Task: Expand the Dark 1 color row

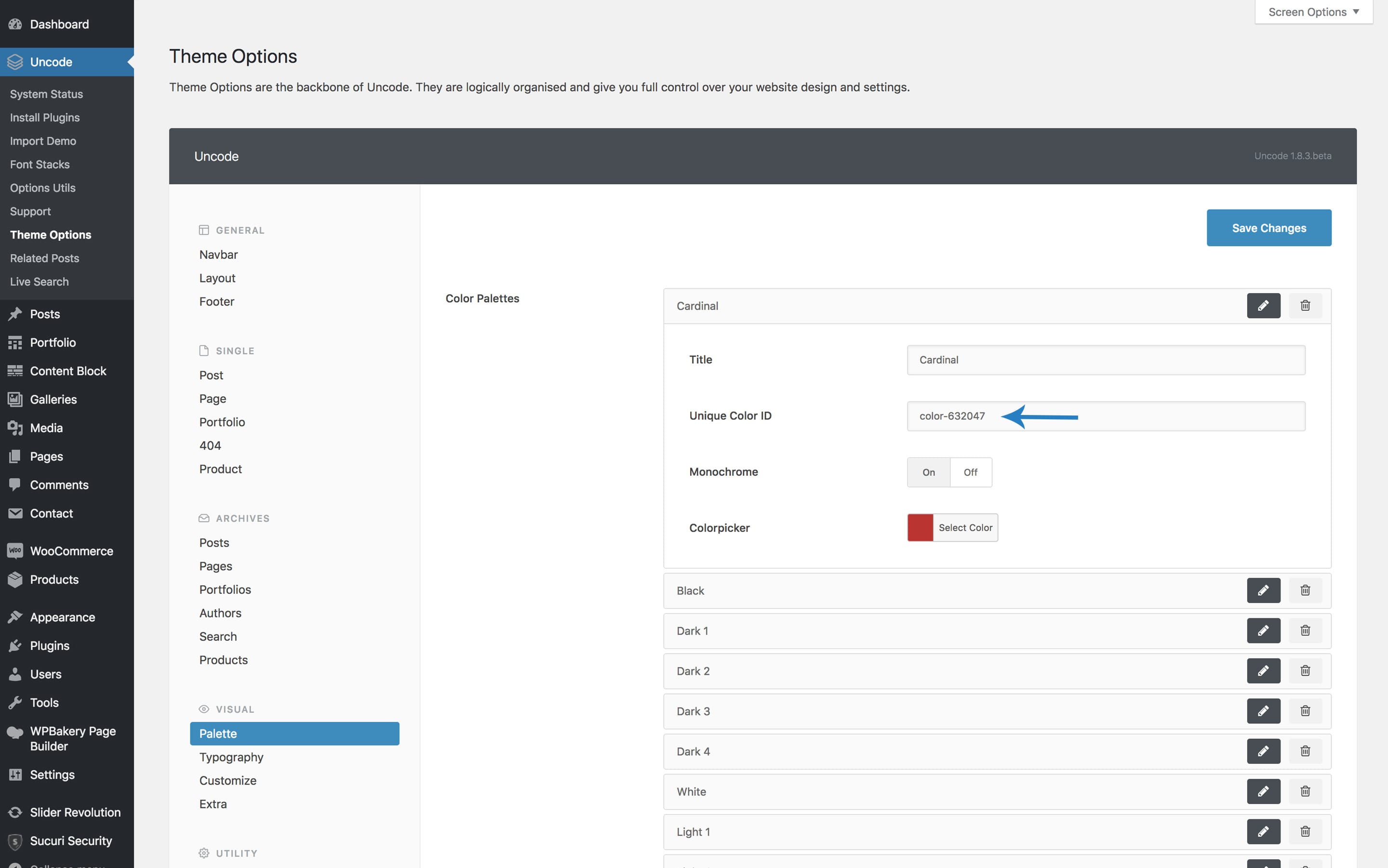Action: coord(997,631)
